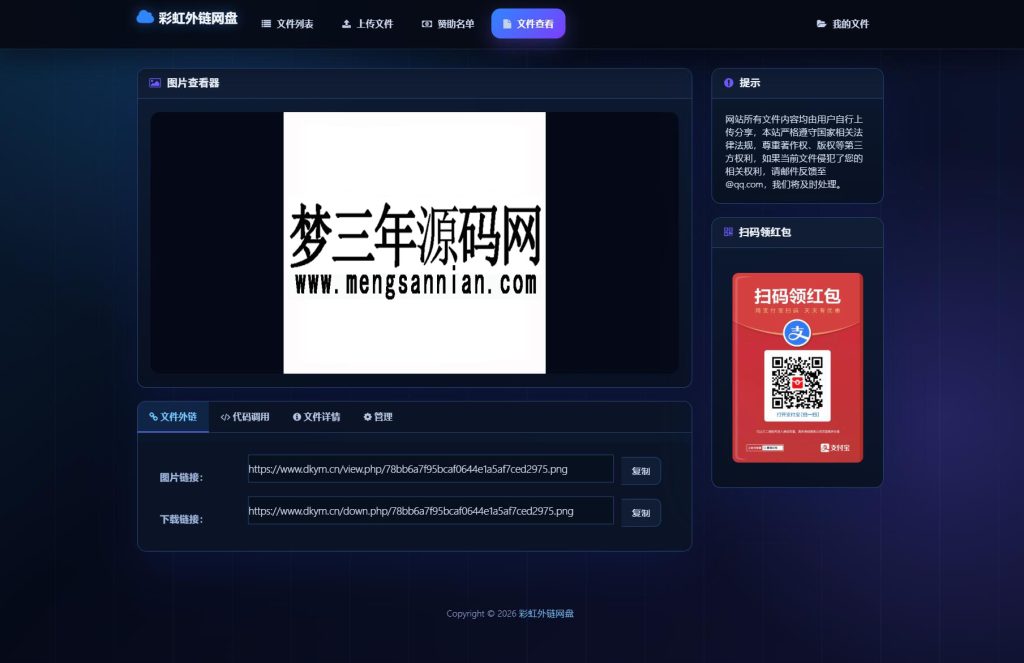
Task: Select the 文件查看 nav button
Action: click(x=528, y=24)
